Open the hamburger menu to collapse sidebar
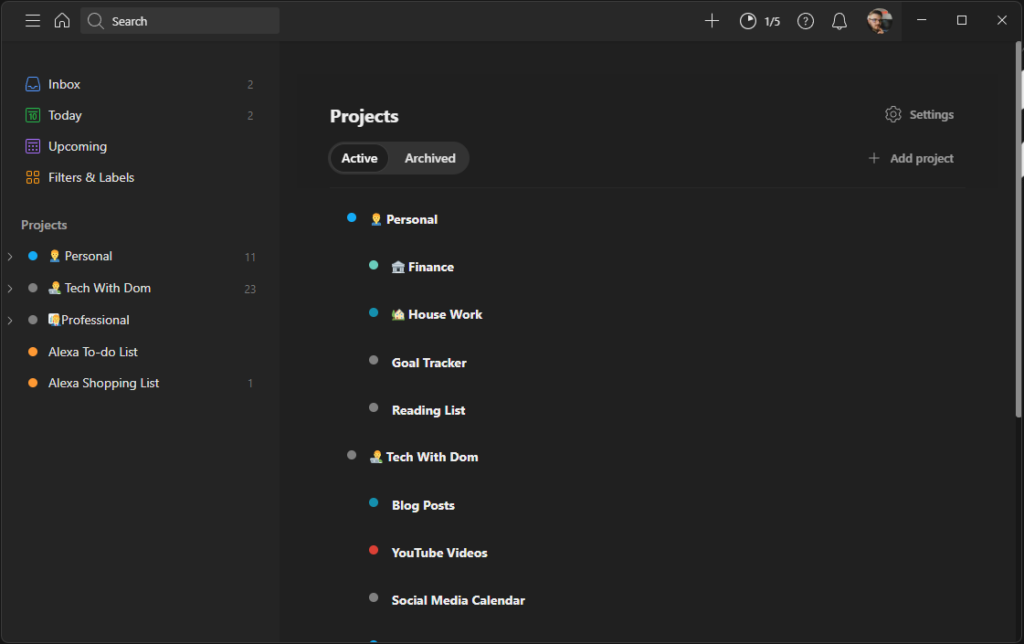Screen dimensions: 1024x644 pyautogui.click(x=32, y=20)
